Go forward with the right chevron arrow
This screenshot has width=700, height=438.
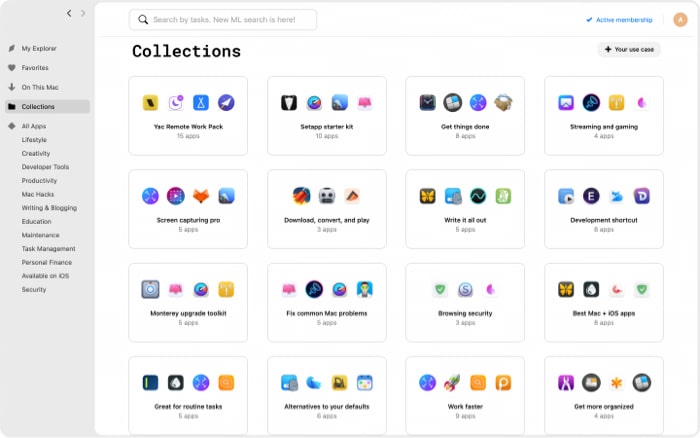coord(83,13)
